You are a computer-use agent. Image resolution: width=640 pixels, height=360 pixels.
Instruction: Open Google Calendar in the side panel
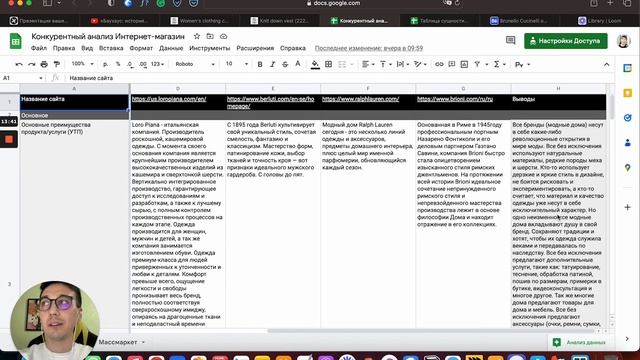click(x=627, y=68)
